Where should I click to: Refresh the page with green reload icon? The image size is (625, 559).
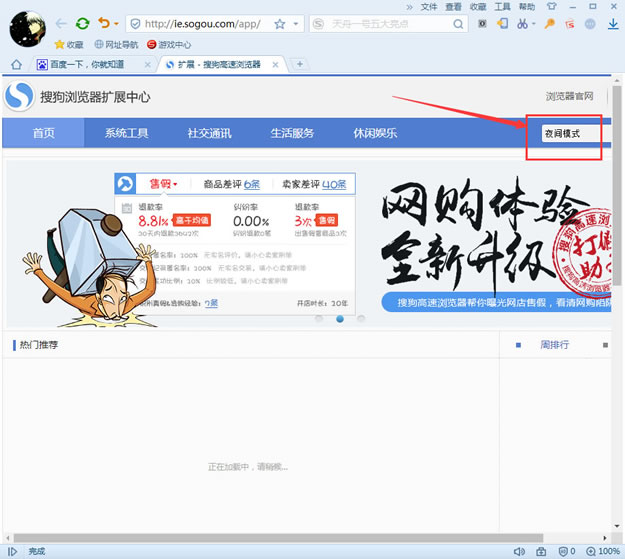[x=83, y=24]
